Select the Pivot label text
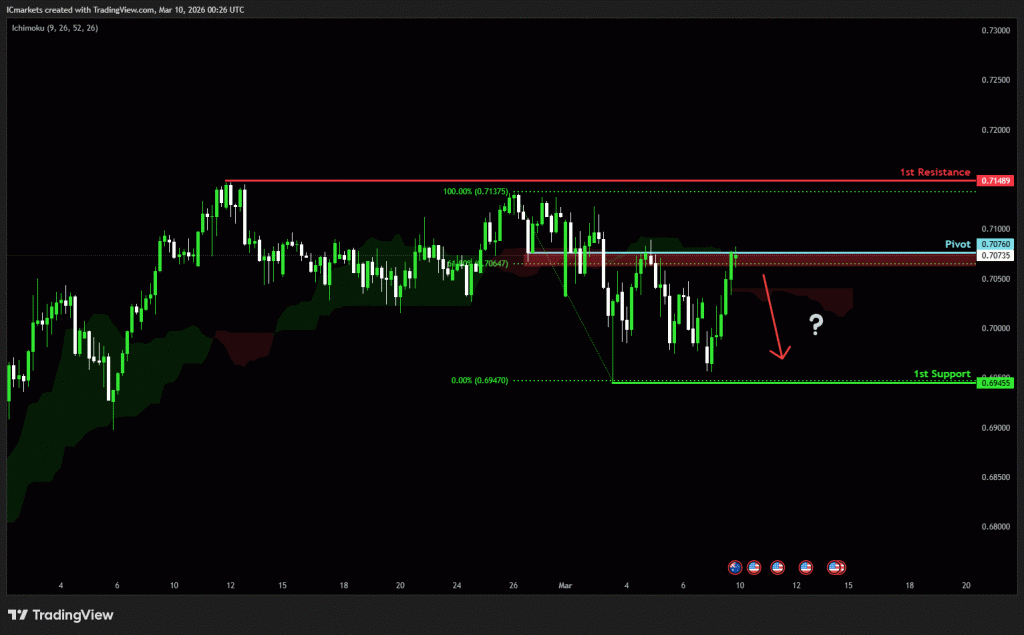The height and width of the screenshot is (635, 1024). click(x=958, y=244)
